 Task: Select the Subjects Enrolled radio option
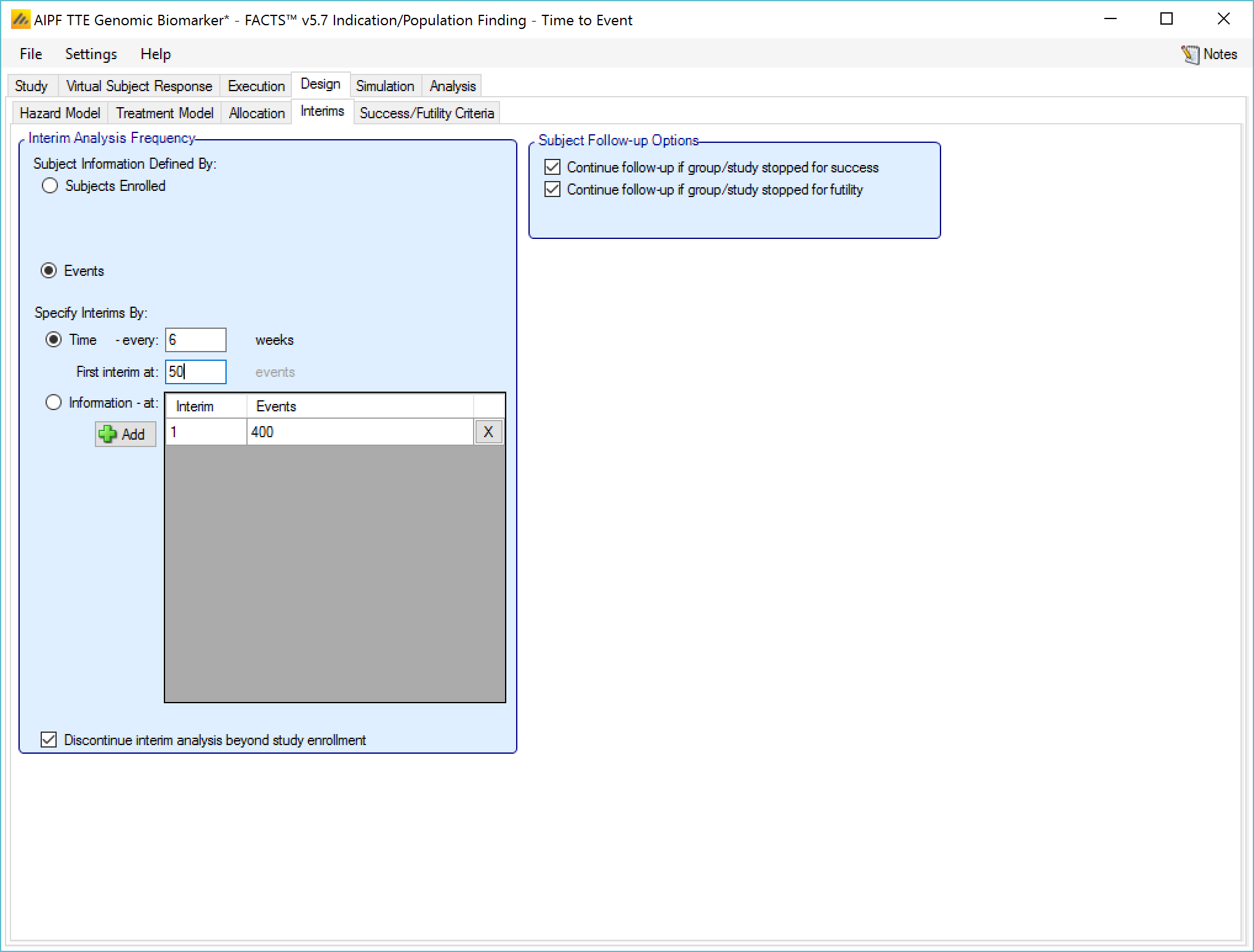pos(50,186)
